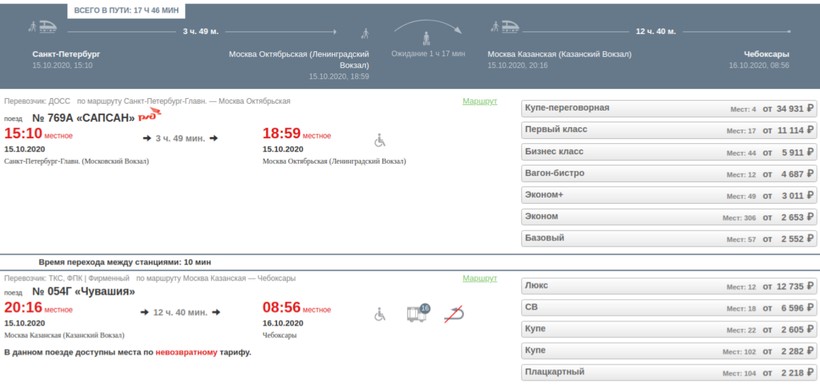820x391 pixels.
Task: Open the Маршрут link for train 769А
Action: coord(480,101)
